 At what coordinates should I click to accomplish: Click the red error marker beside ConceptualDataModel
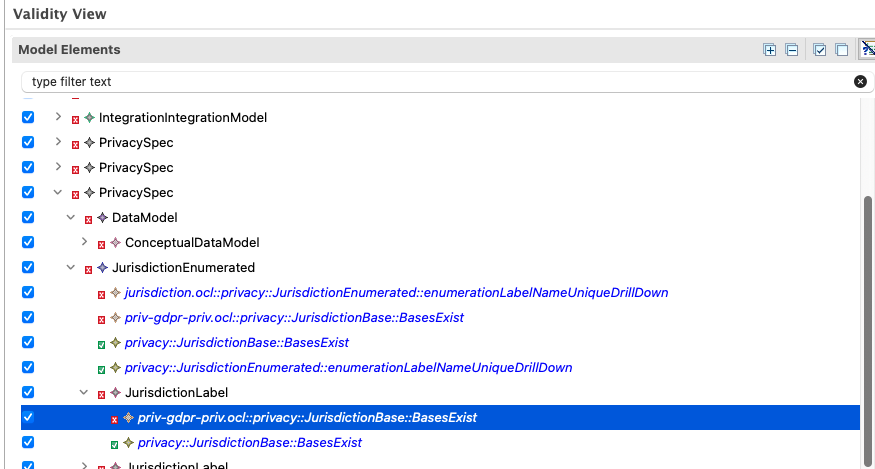click(102, 245)
